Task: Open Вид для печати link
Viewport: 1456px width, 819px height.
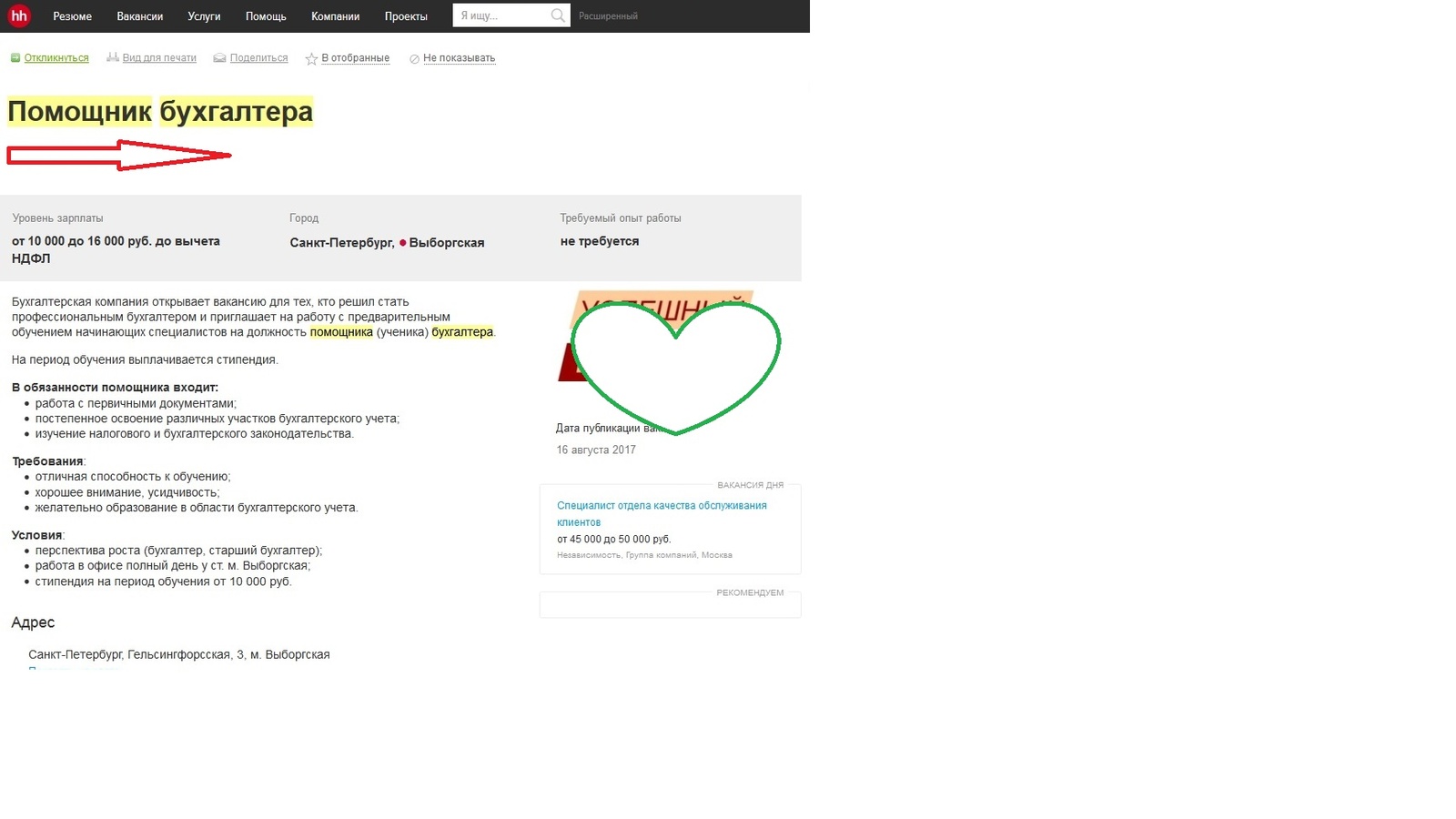Action: click(x=159, y=58)
